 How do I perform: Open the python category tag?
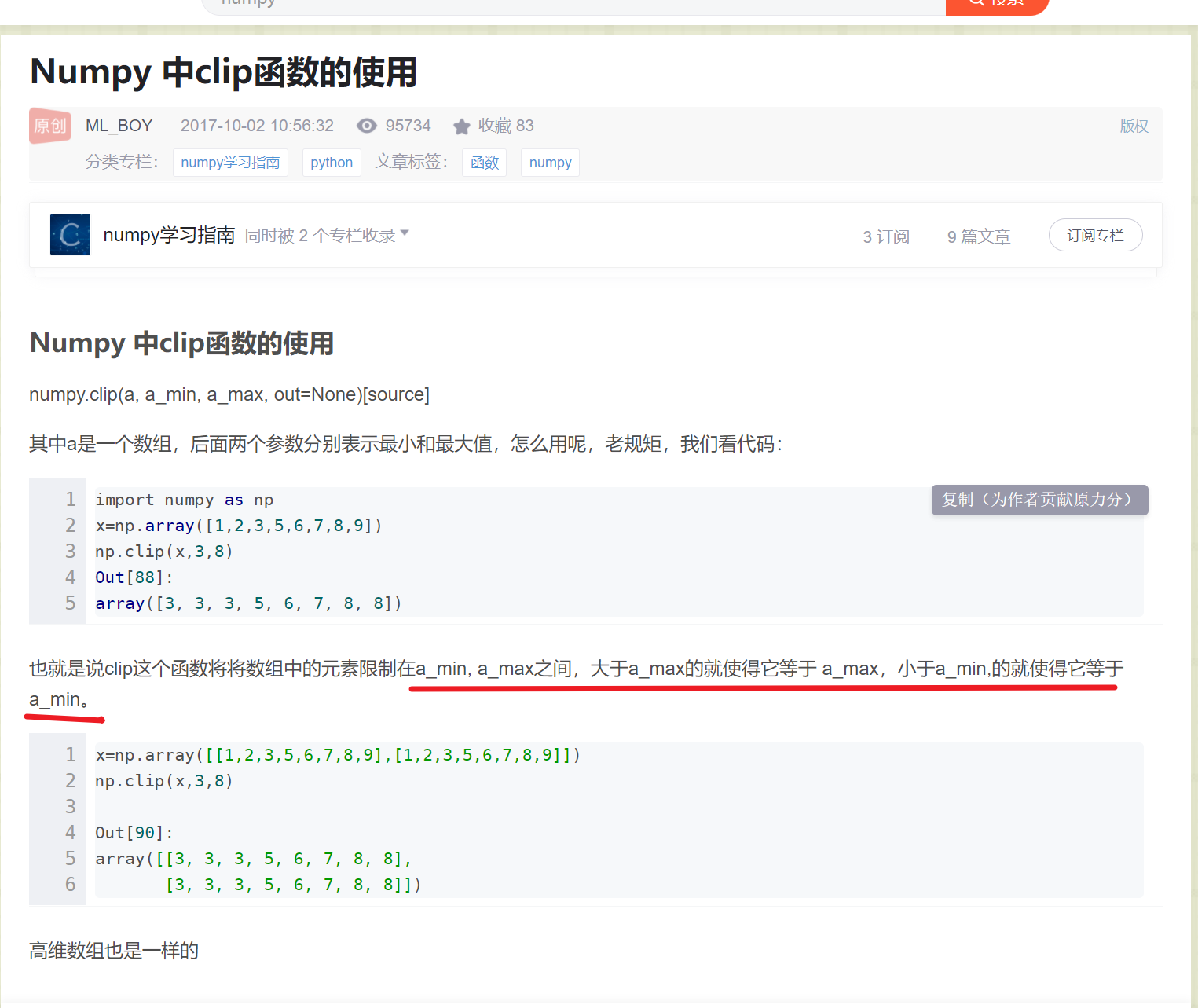[x=331, y=163]
